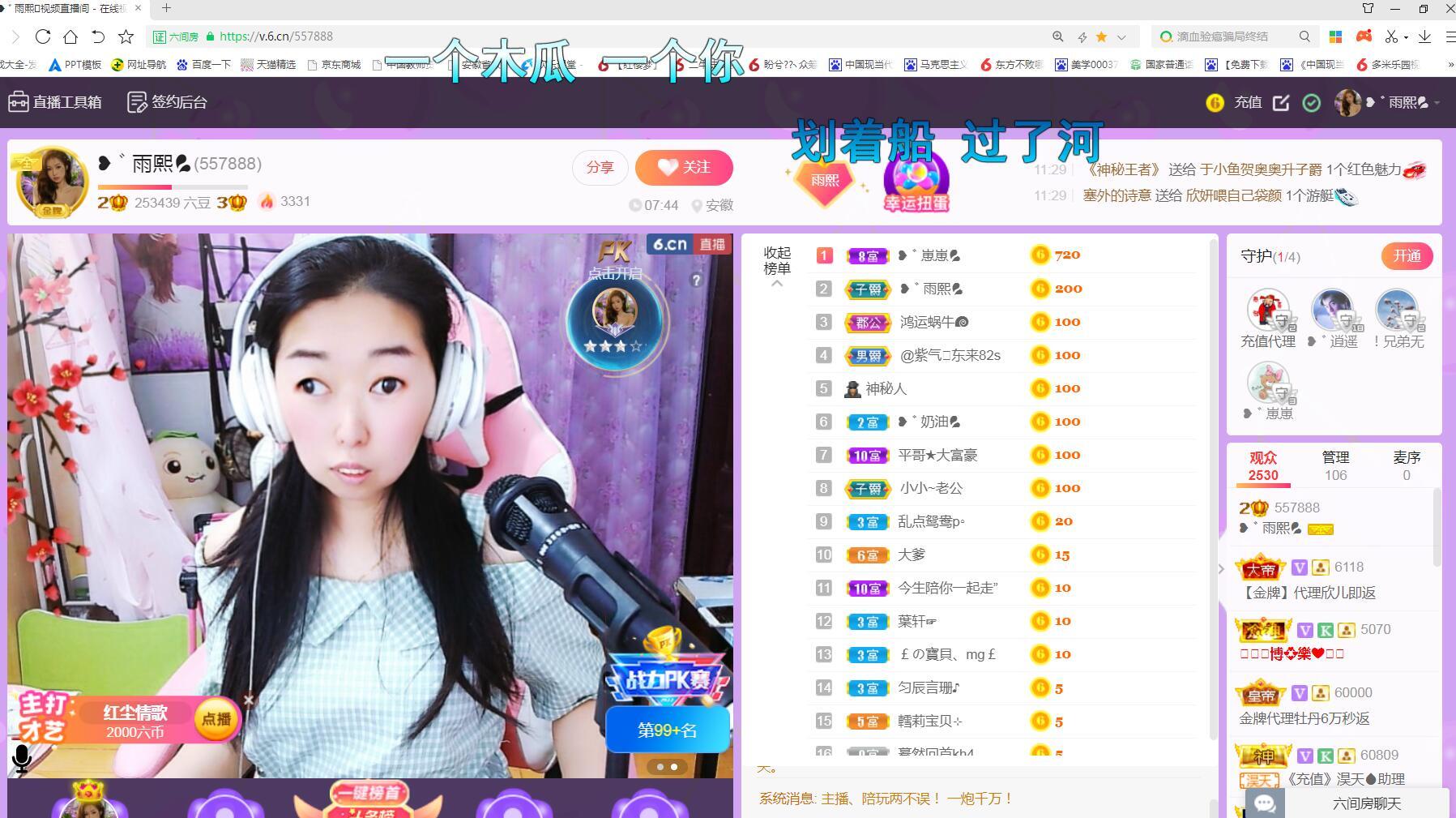This screenshot has width=1456, height=818.
Task: Switch to the 观众 tab
Action: click(x=1263, y=466)
